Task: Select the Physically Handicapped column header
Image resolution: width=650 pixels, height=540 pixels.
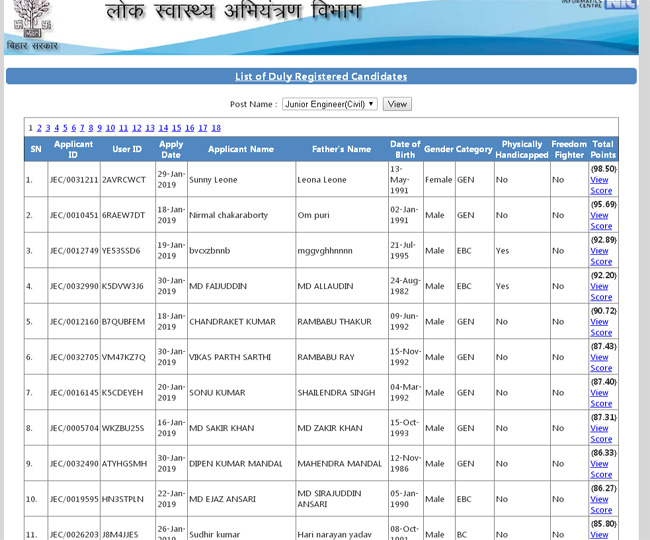Action: pos(521,149)
